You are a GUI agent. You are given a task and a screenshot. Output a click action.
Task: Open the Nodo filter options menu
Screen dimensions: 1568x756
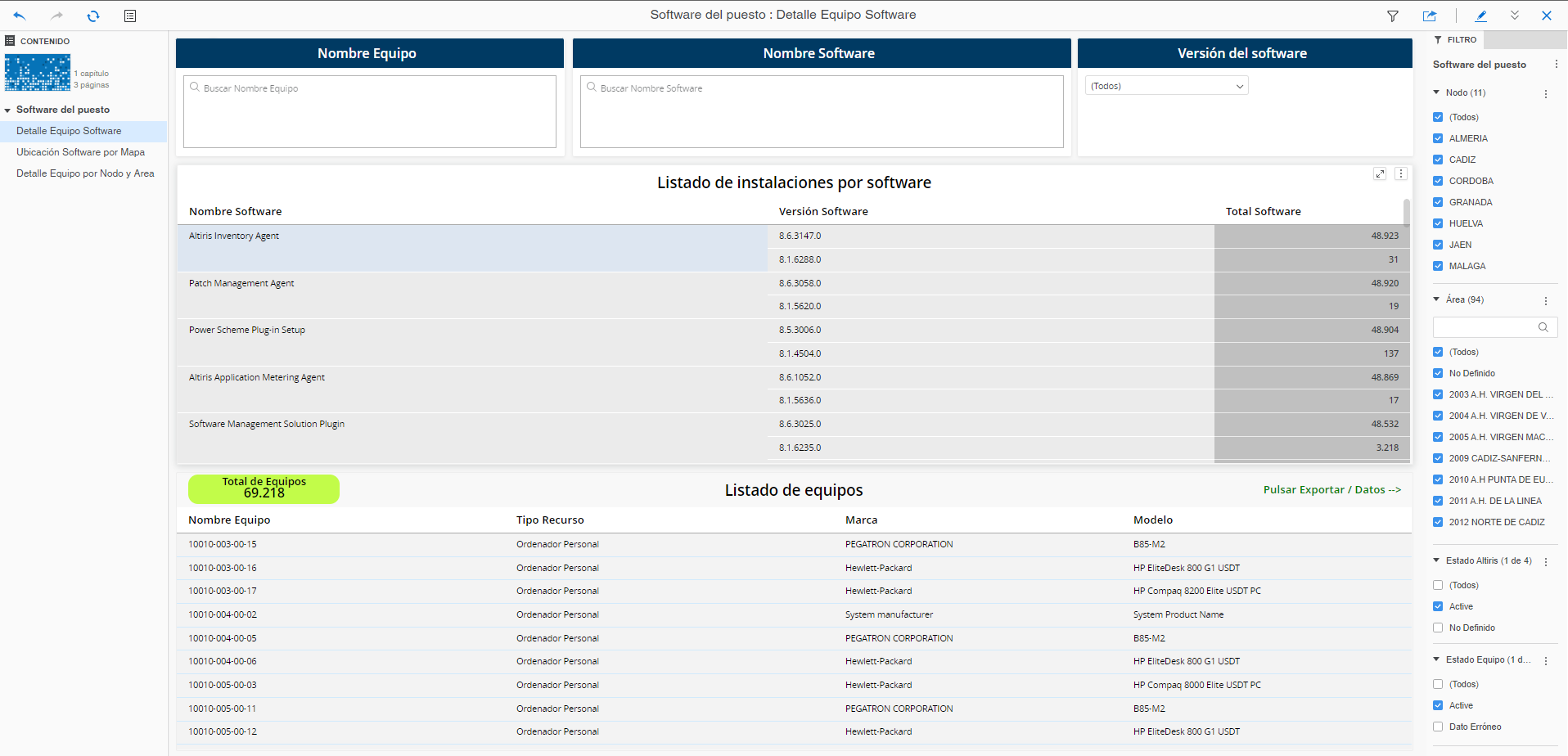(x=1546, y=93)
